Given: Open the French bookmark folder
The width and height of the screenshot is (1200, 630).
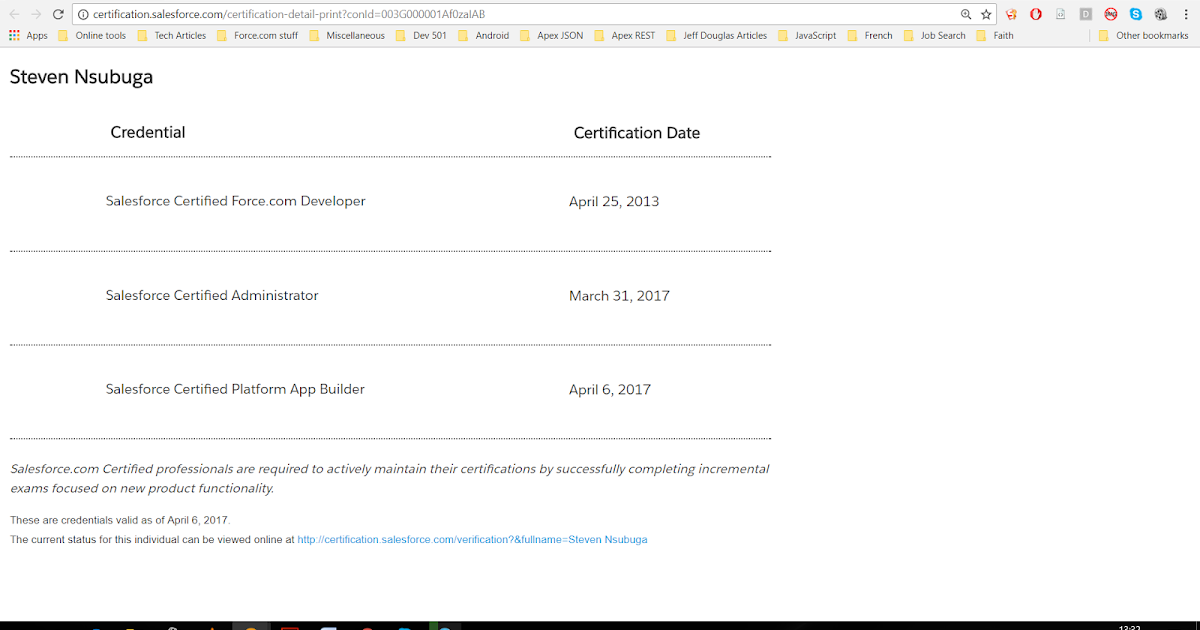Looking at the screenshot, I should (870, 35).
